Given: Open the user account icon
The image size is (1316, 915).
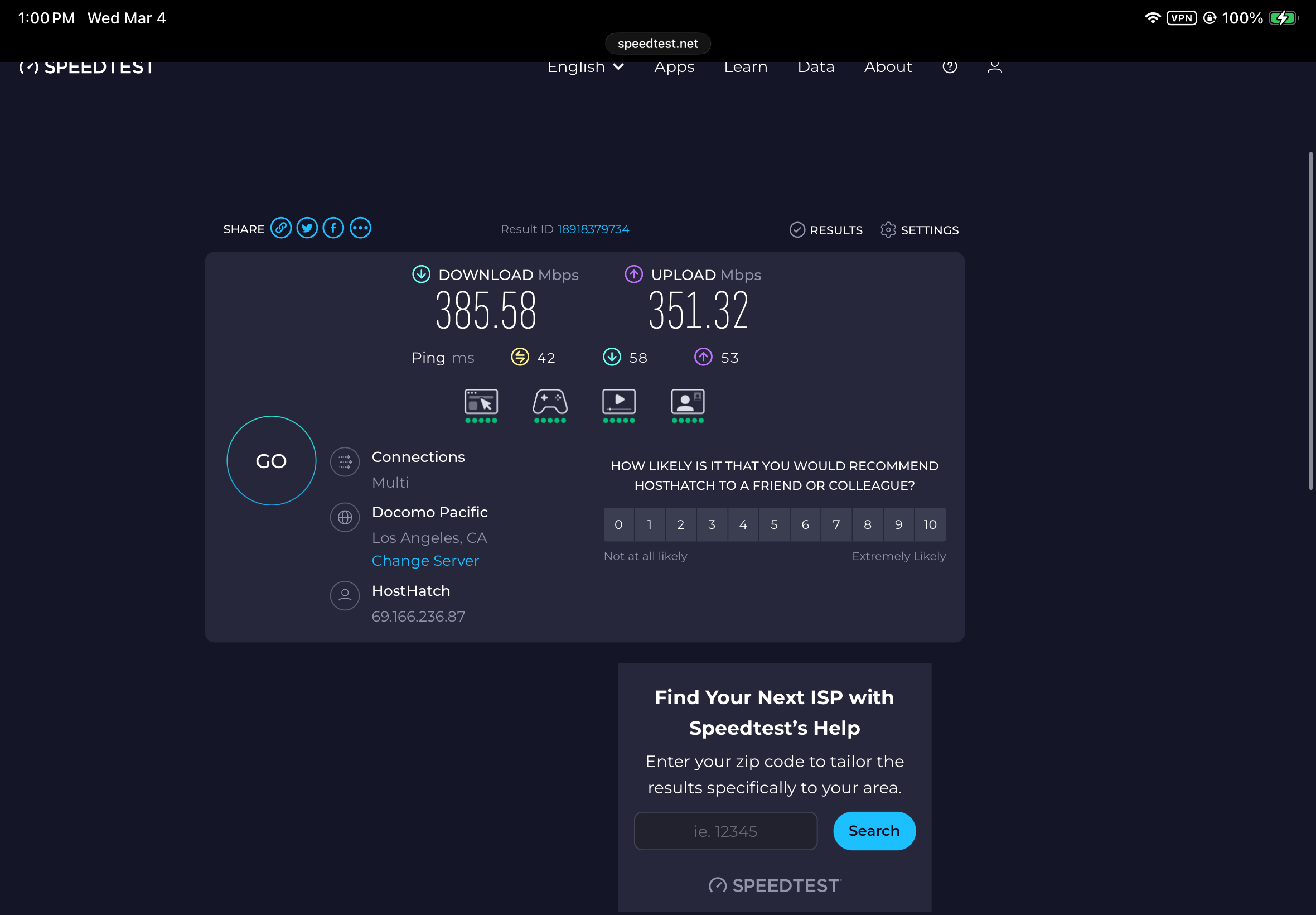Looking at the screenshot, I should [995, 67].
